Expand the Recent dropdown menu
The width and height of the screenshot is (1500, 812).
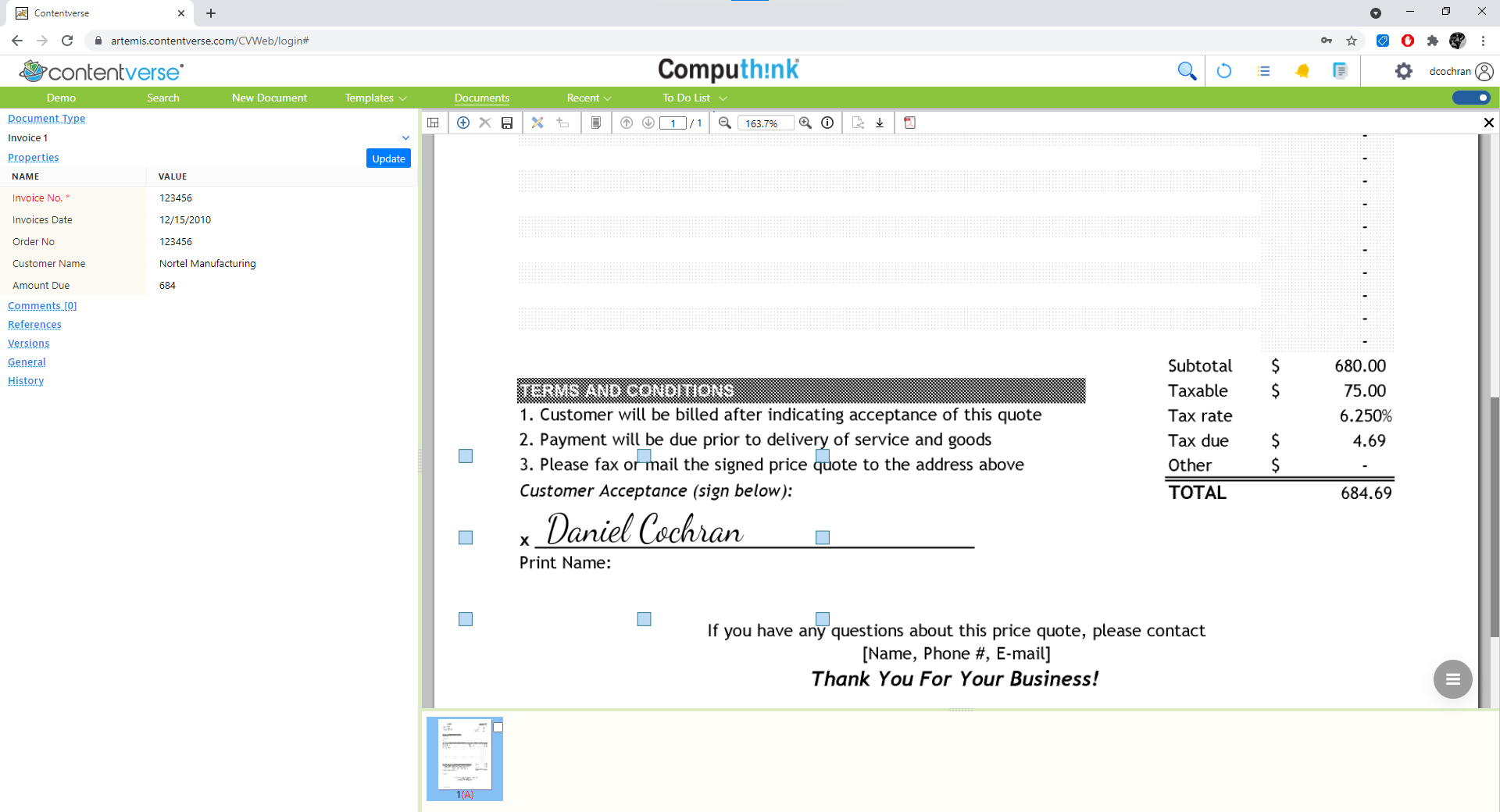[589, 98]
